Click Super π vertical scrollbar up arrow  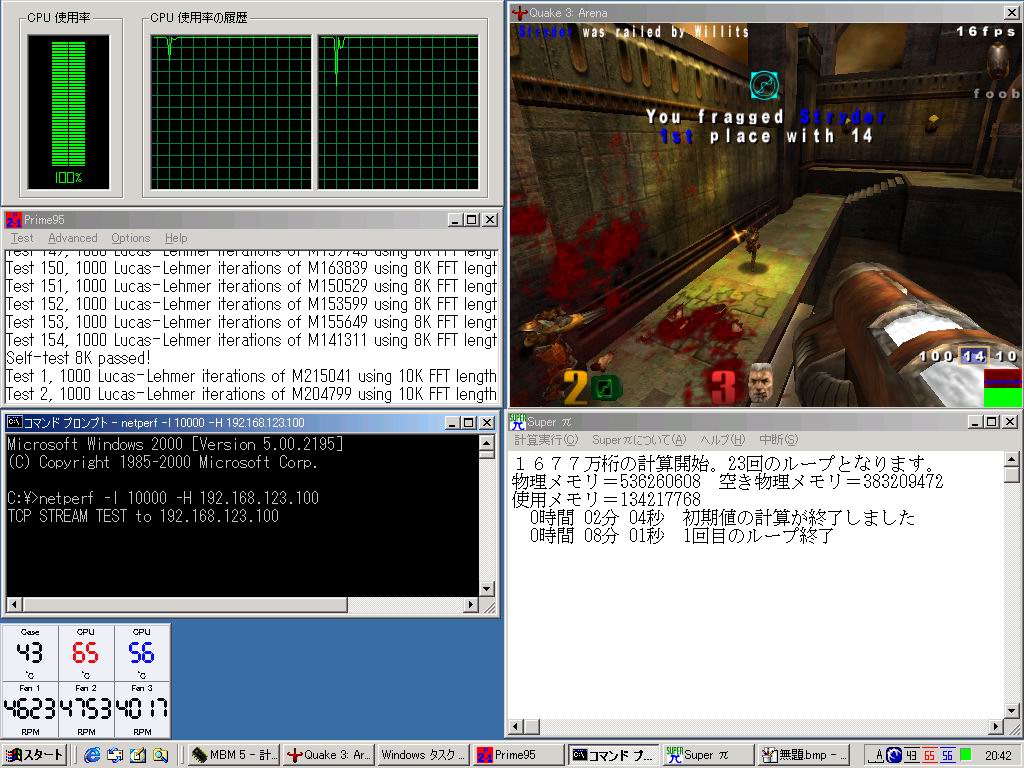click(1011, 459)
